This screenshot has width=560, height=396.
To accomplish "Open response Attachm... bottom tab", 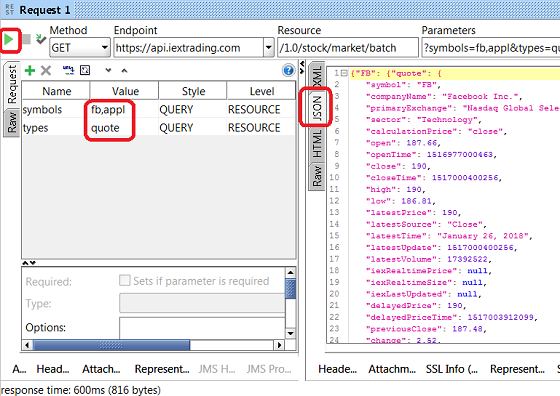I will (x=392, y=369).
